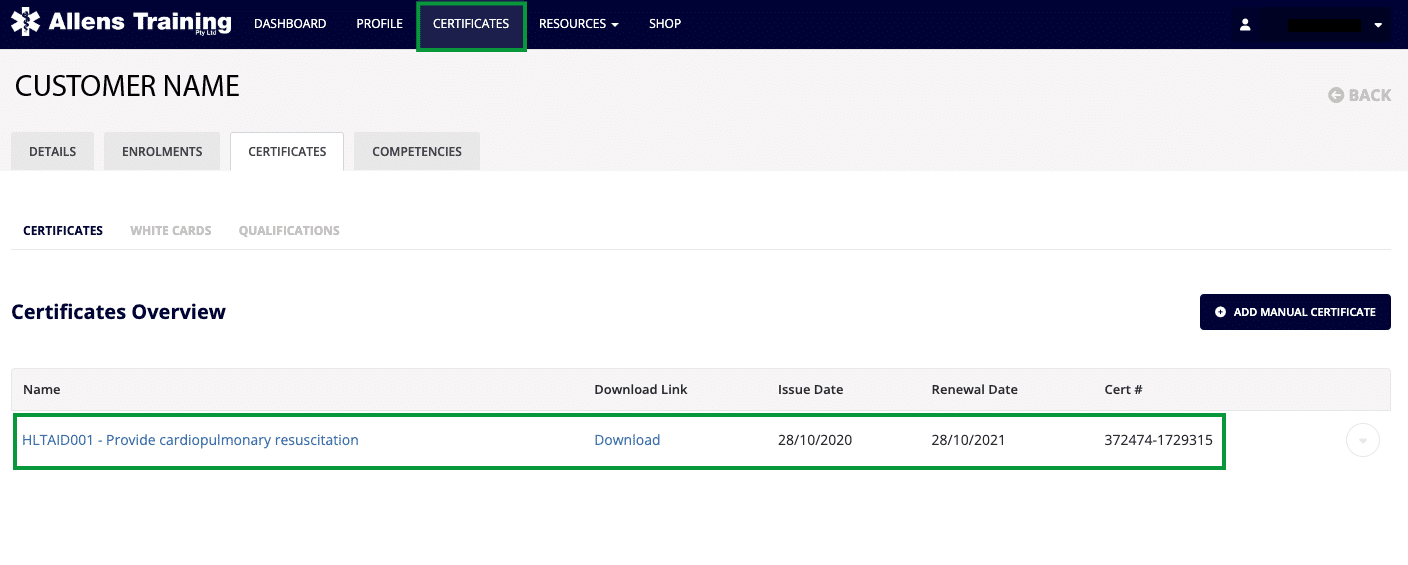Open the user account dropdown arrow
1408x565 pixels.
coord(1378,25)
